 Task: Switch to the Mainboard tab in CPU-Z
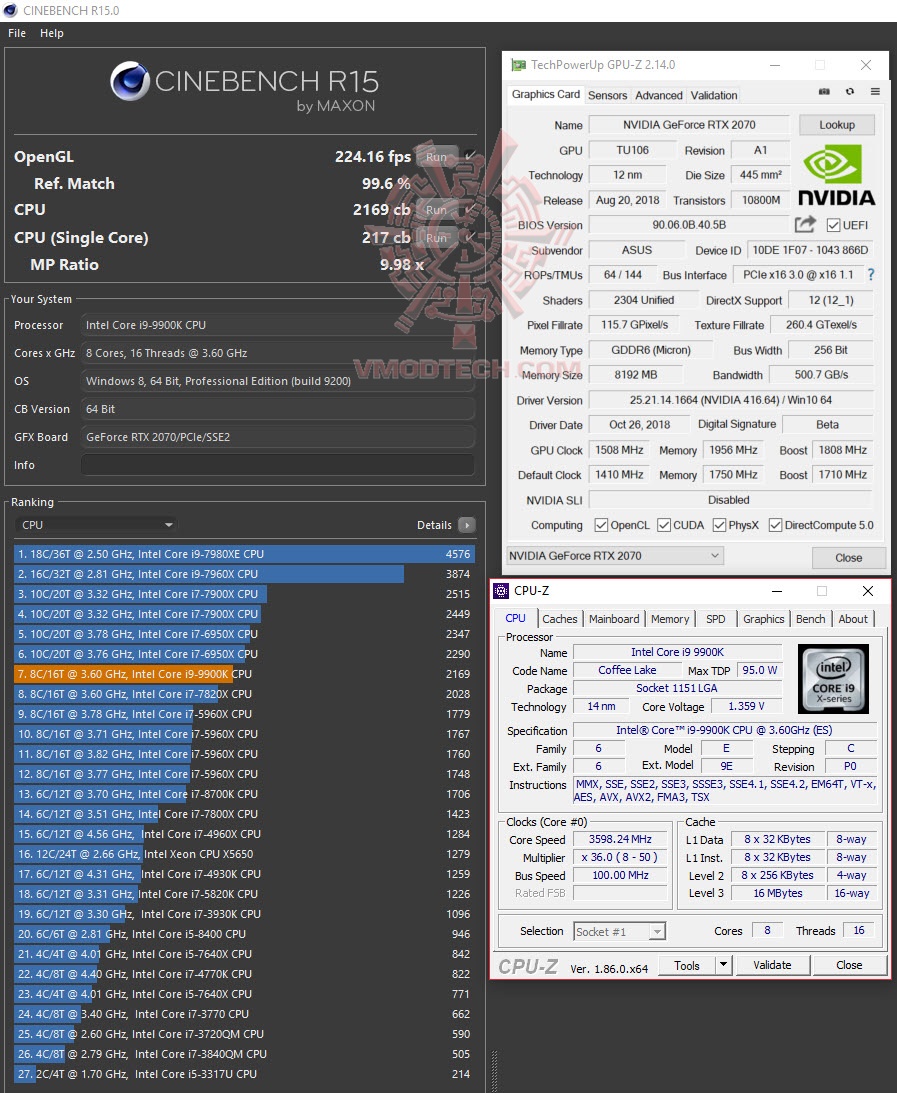614,619
